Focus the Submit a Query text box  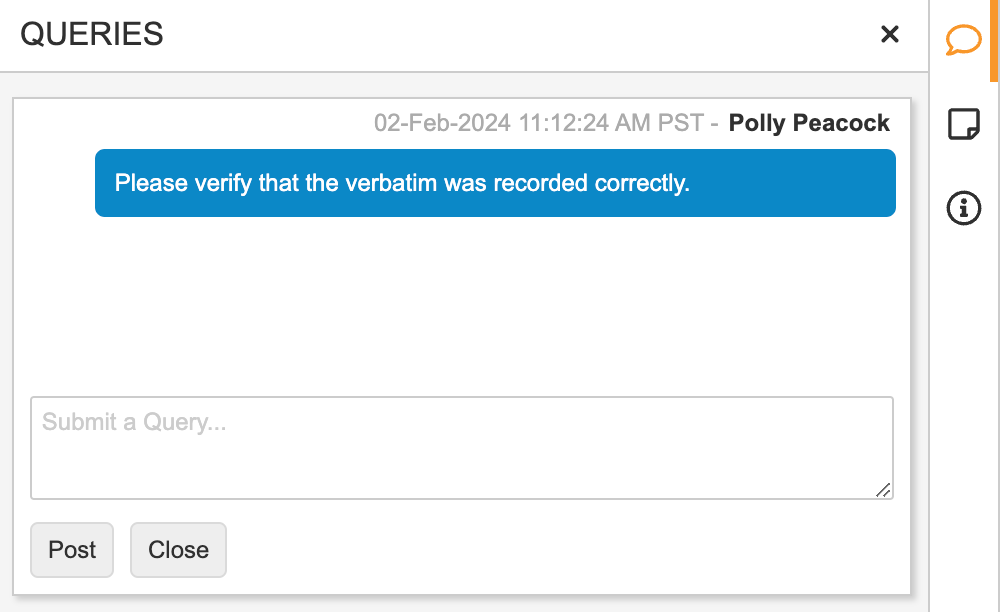pos(461,447)
